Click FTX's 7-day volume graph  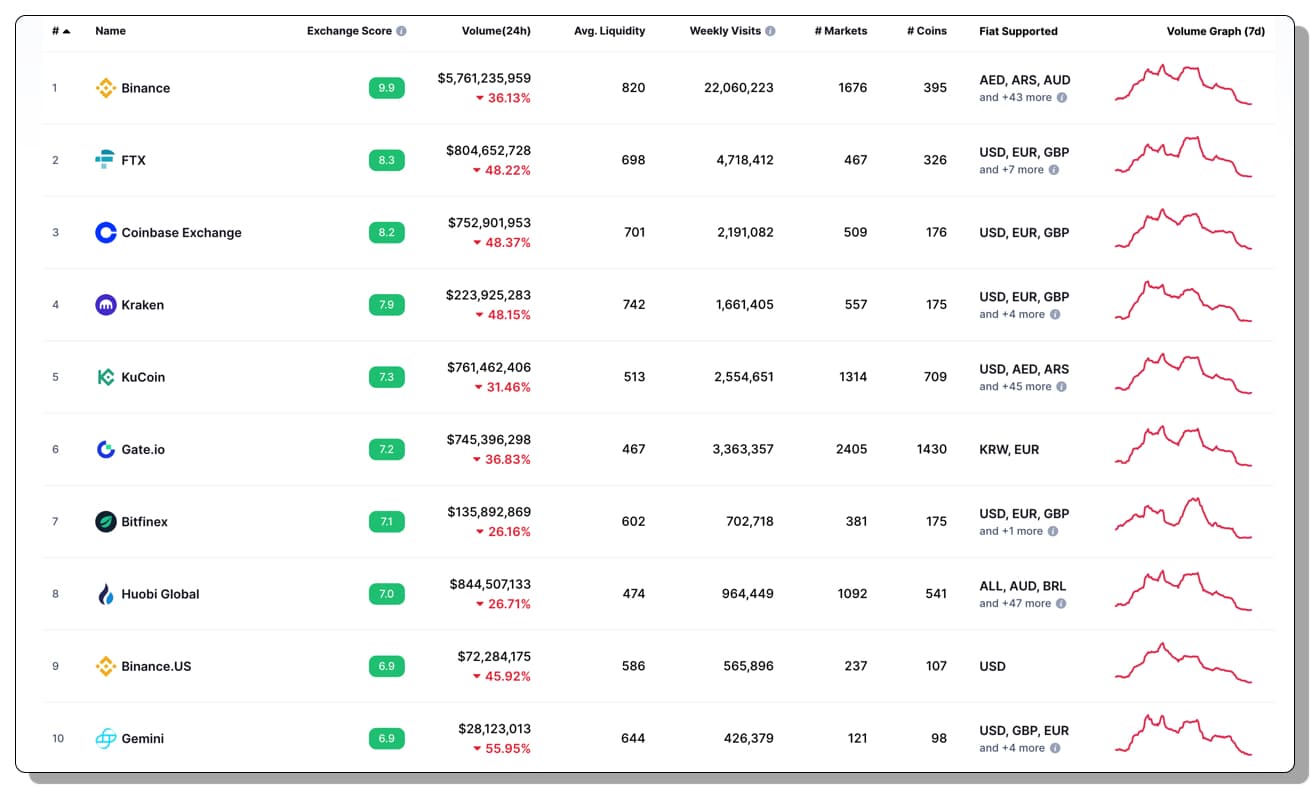coord(1183,157)
